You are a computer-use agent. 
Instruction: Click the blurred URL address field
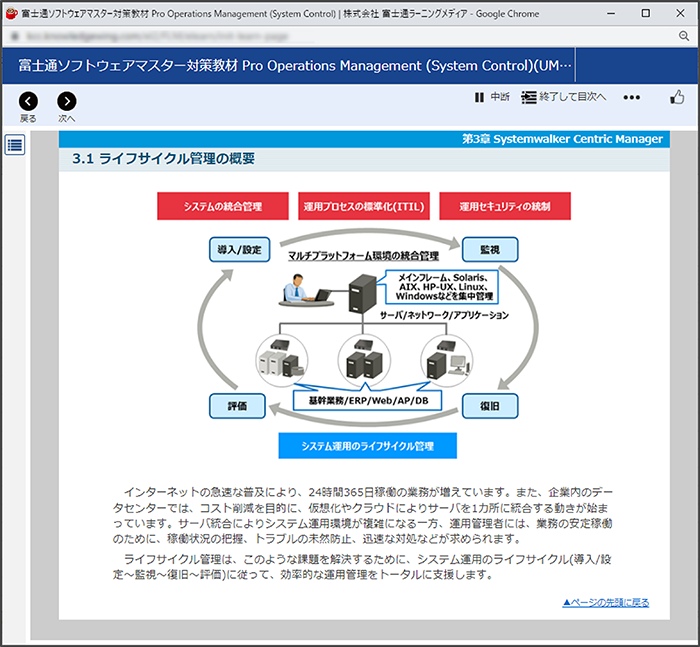(158, 36)
